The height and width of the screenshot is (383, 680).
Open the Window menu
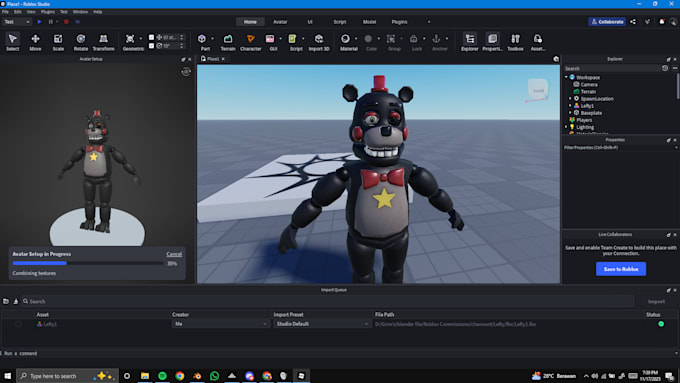(x=80, y=12)
